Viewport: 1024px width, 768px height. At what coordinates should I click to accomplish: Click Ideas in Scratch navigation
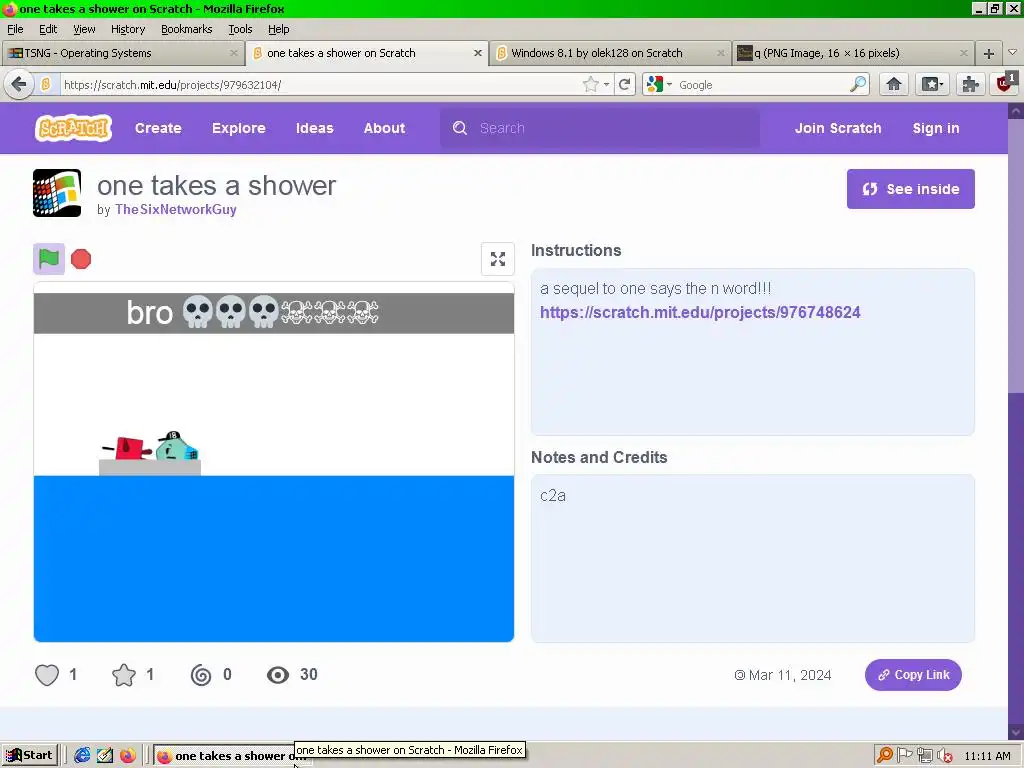314,128
